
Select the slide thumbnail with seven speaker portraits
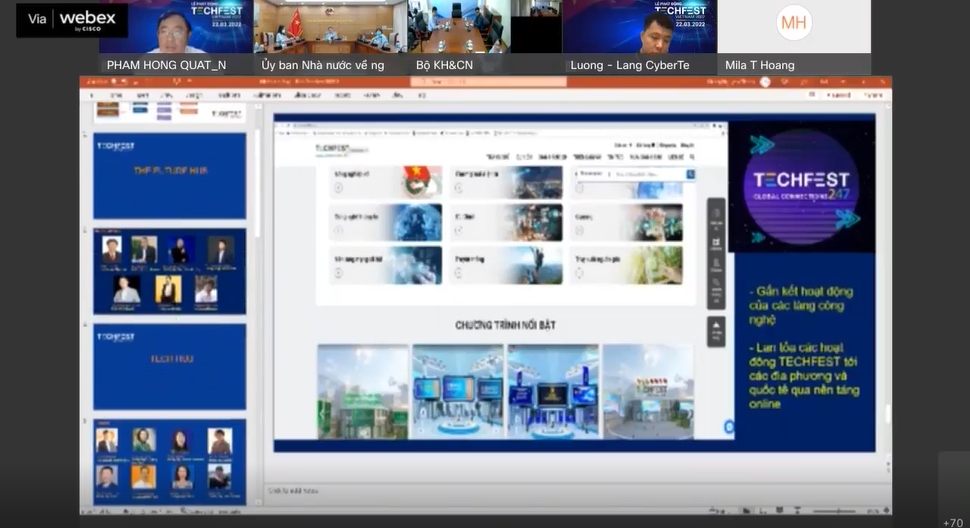[170, 271]
